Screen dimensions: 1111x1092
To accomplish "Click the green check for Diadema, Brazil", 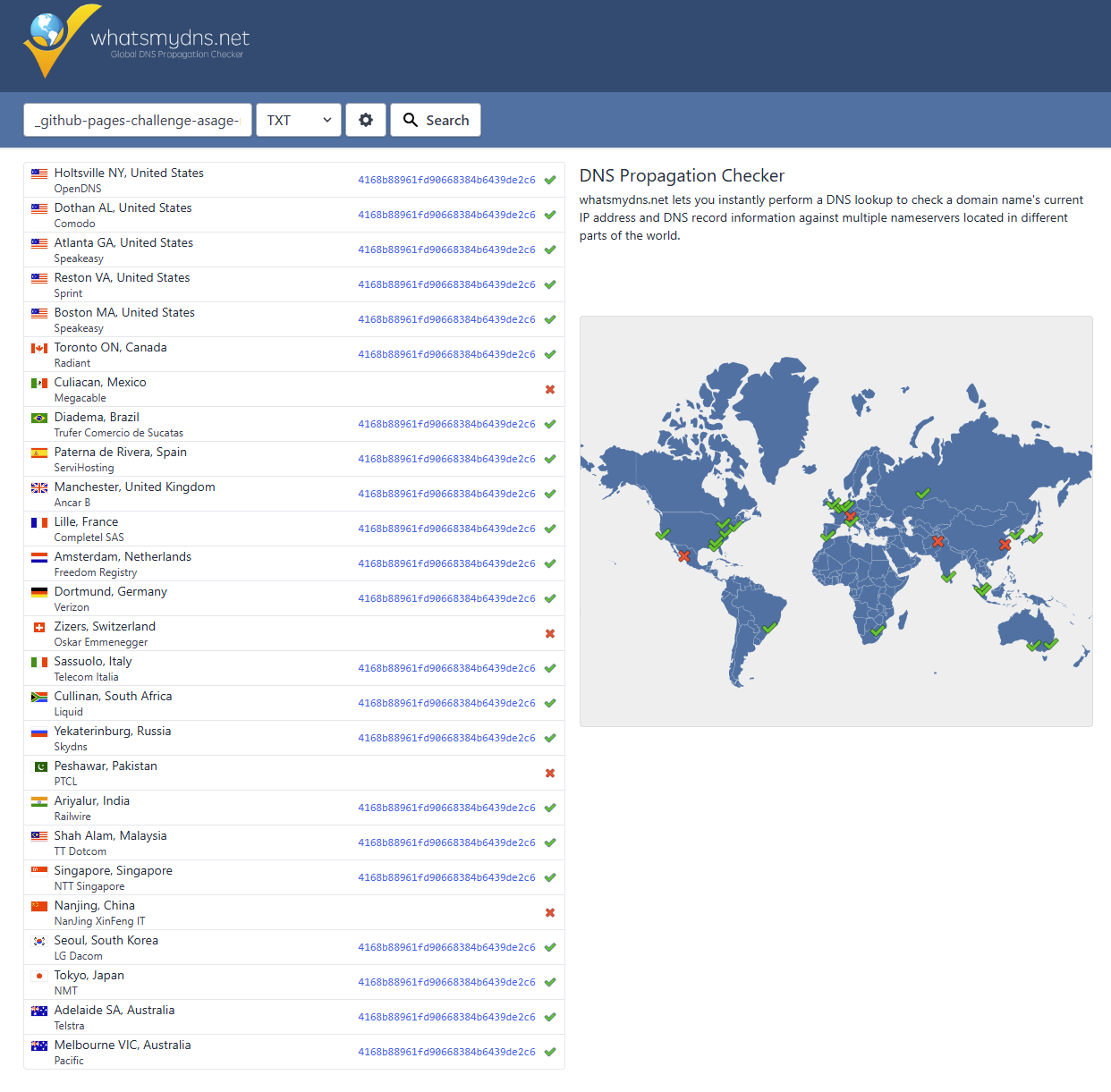I will coord(550,424).
